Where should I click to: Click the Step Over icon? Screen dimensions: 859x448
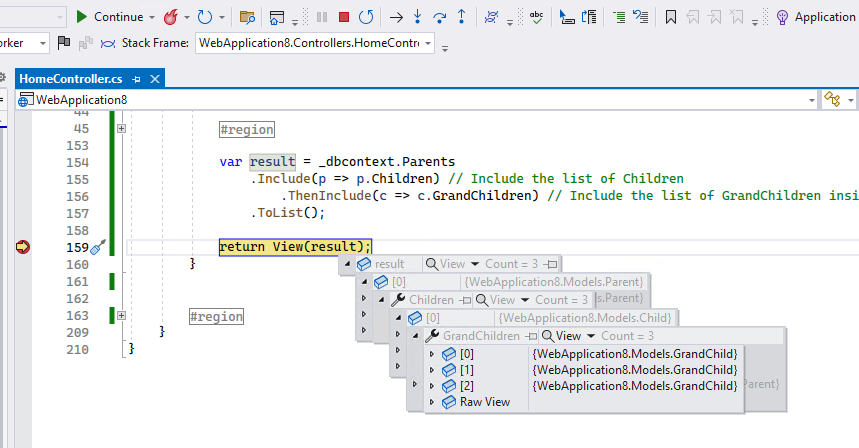440,17
